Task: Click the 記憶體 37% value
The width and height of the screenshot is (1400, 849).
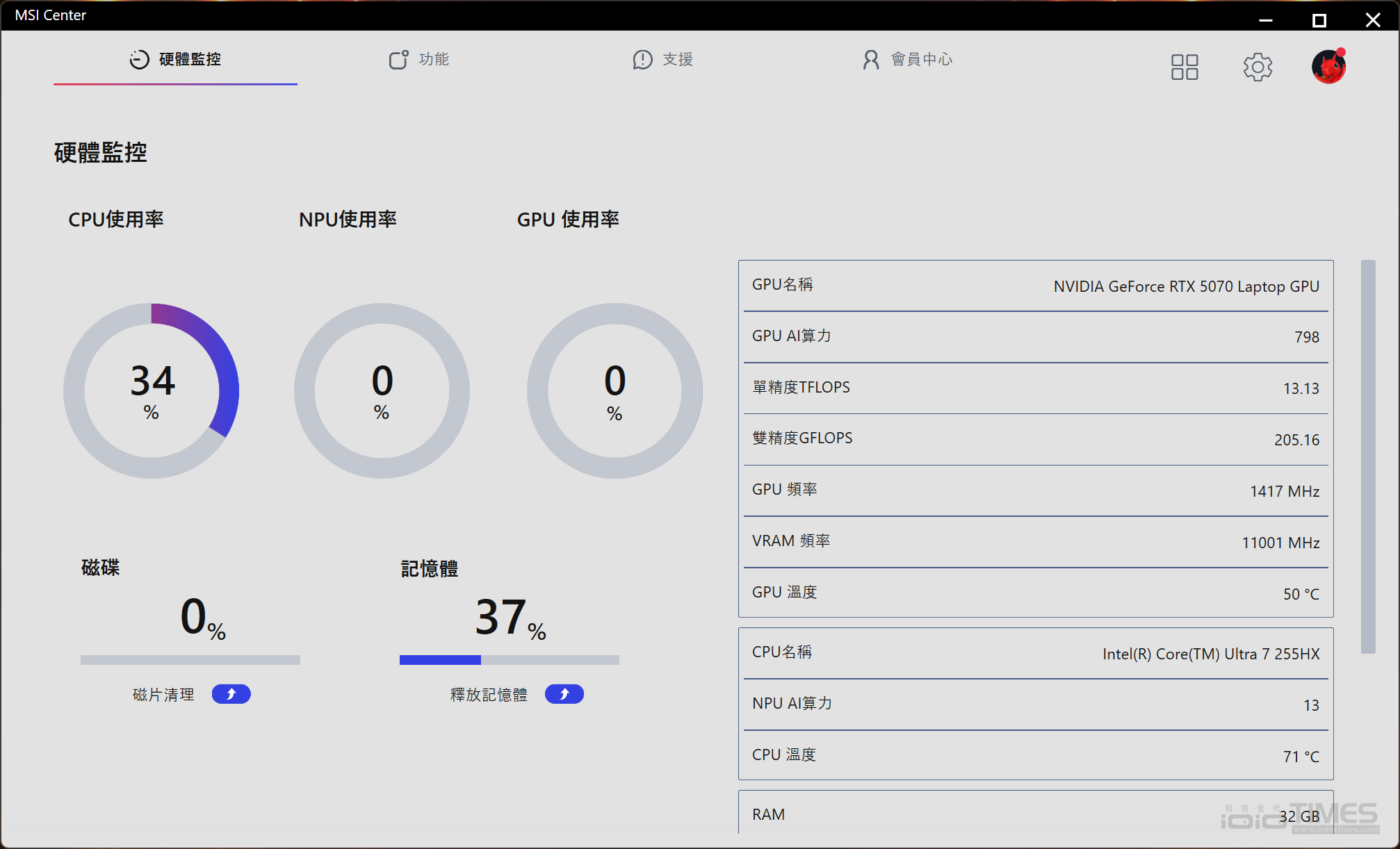Action: [x=510, y=618]
